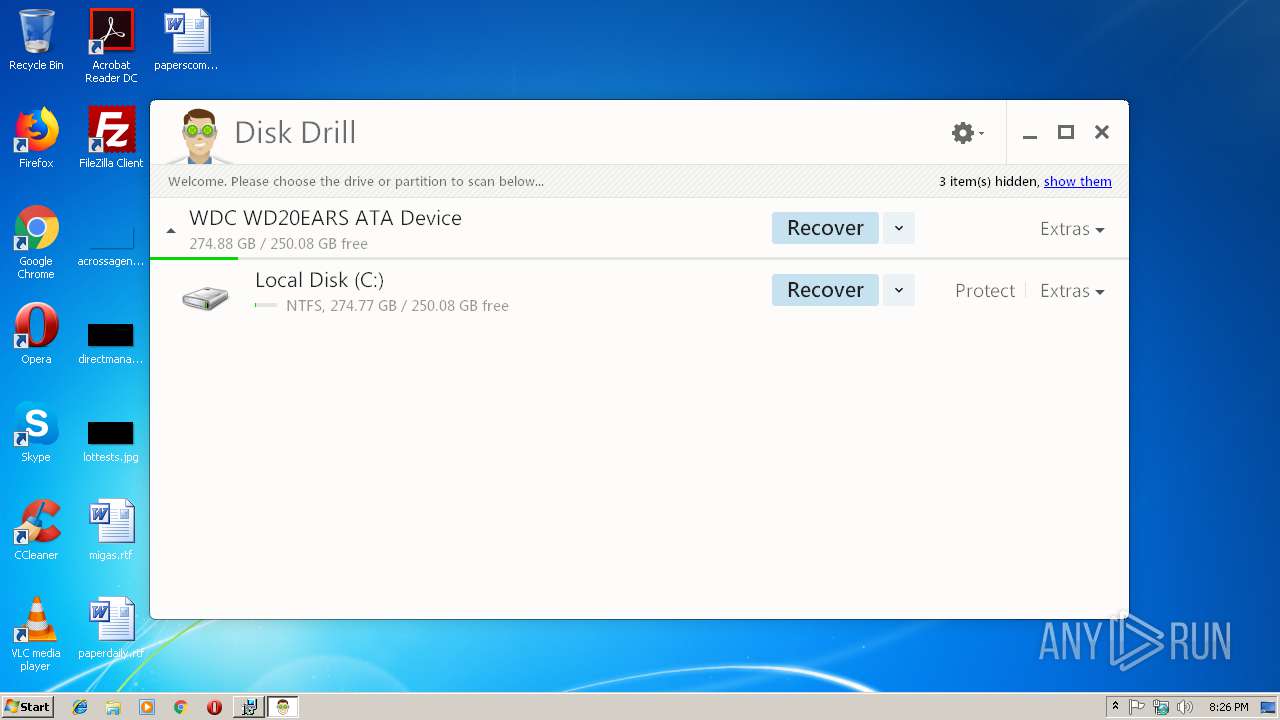1280x720 pixels.
Task: Open recovery options dropdown for Local Disk (C:)
Action: 898,290
